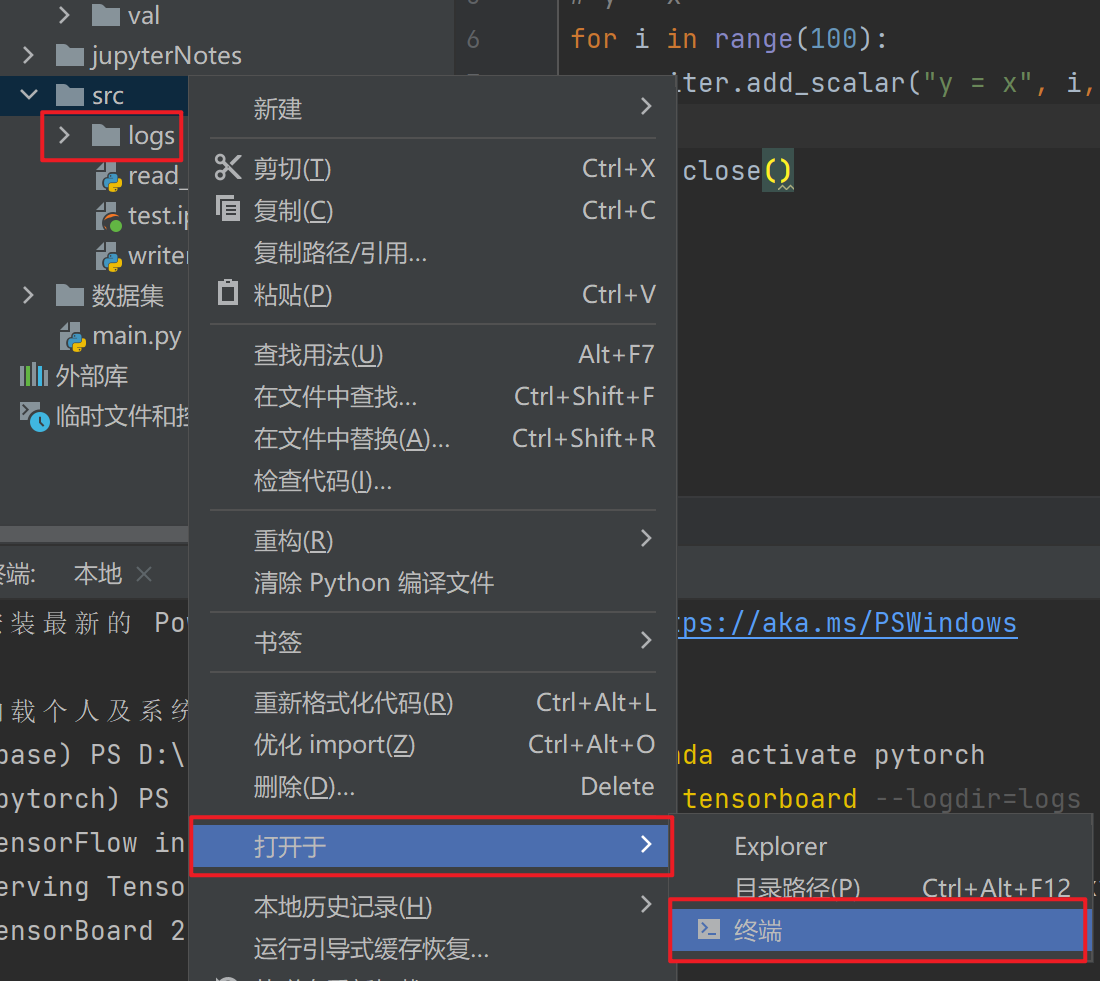The height and width of the screenshot is (981, 1100).
Task: Click the External Libraries bar icon
Action: (x=33, y=376)
